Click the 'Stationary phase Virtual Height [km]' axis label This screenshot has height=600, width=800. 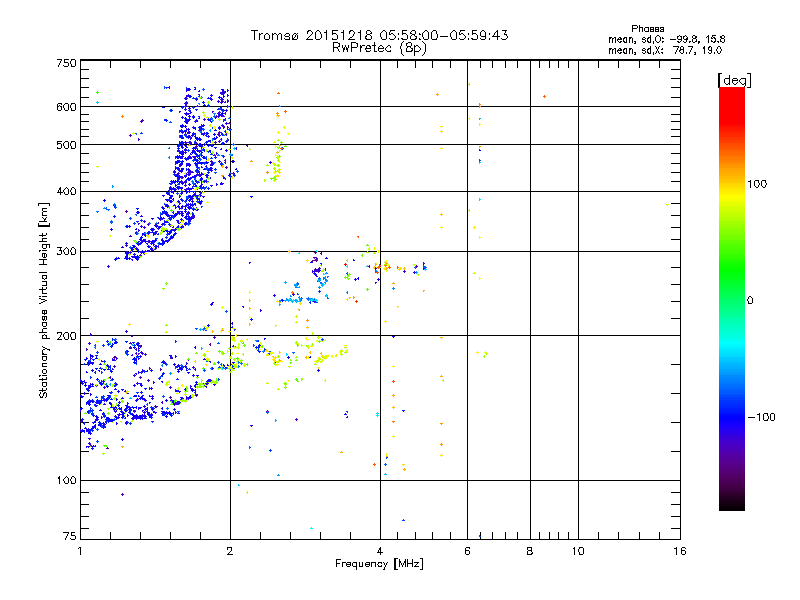(x=44, y=300)
